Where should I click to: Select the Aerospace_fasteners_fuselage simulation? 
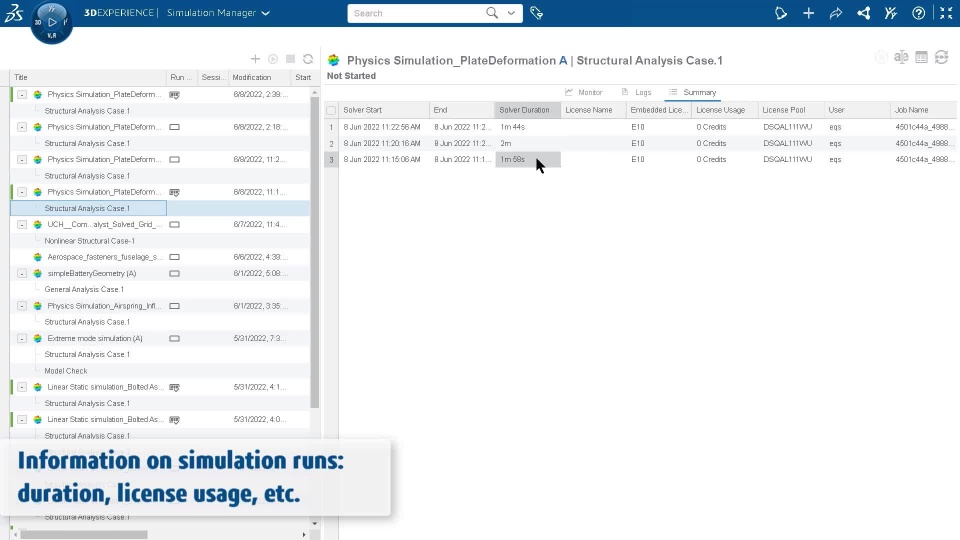point(105,257)
